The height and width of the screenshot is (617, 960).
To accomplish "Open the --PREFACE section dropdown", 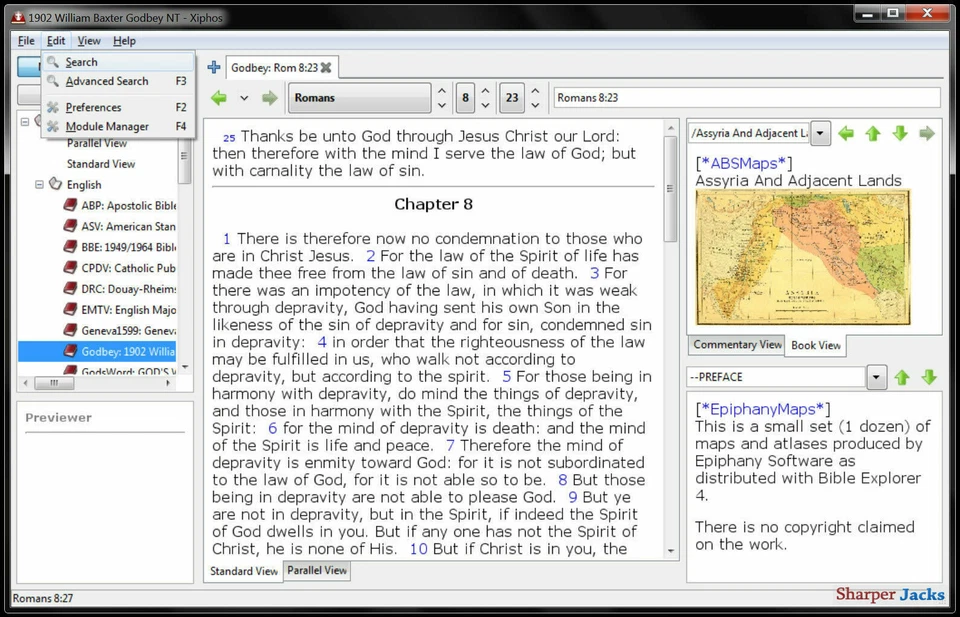I will (877, 377).
